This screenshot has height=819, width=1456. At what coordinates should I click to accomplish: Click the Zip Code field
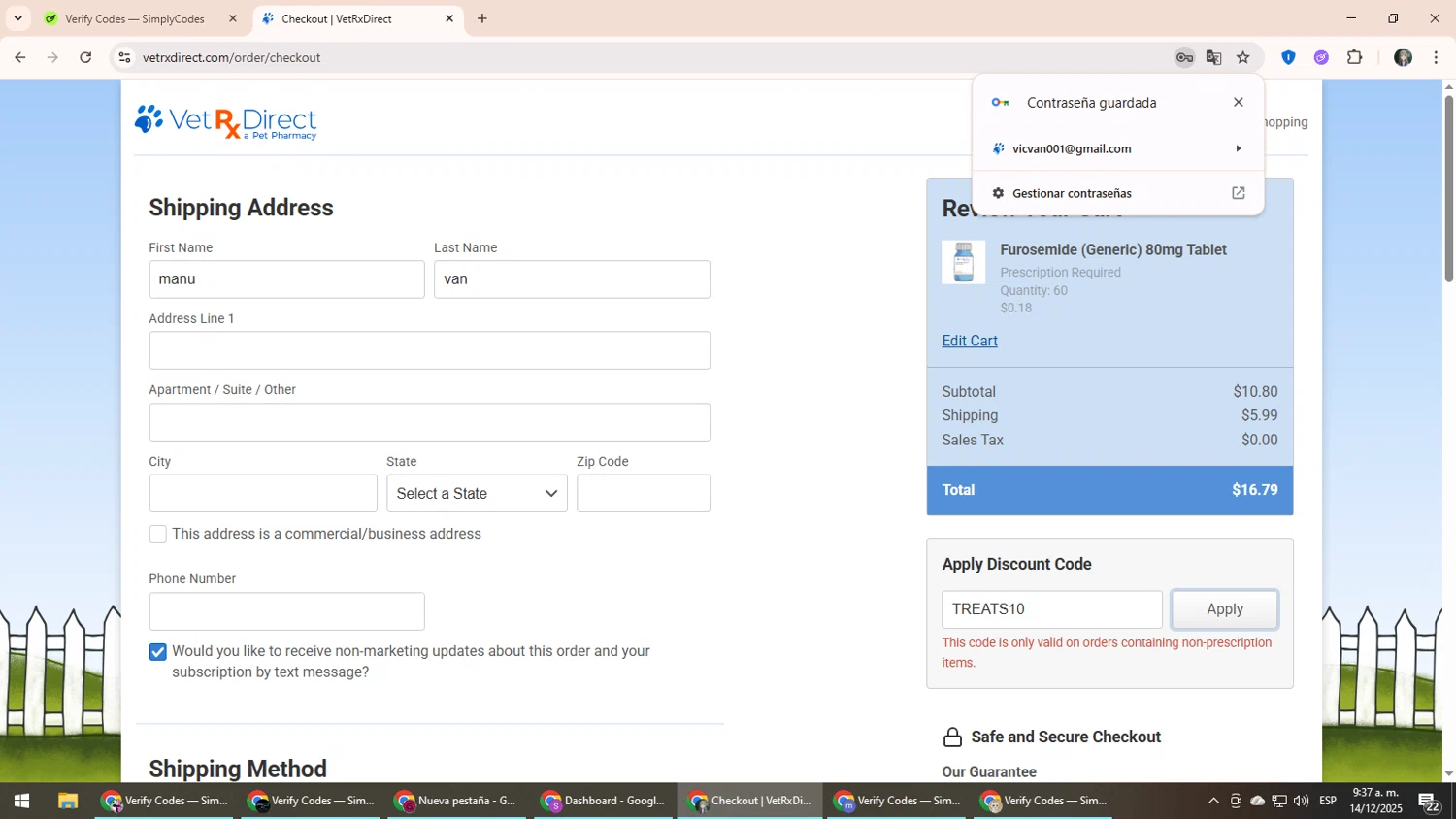(644, 493)
